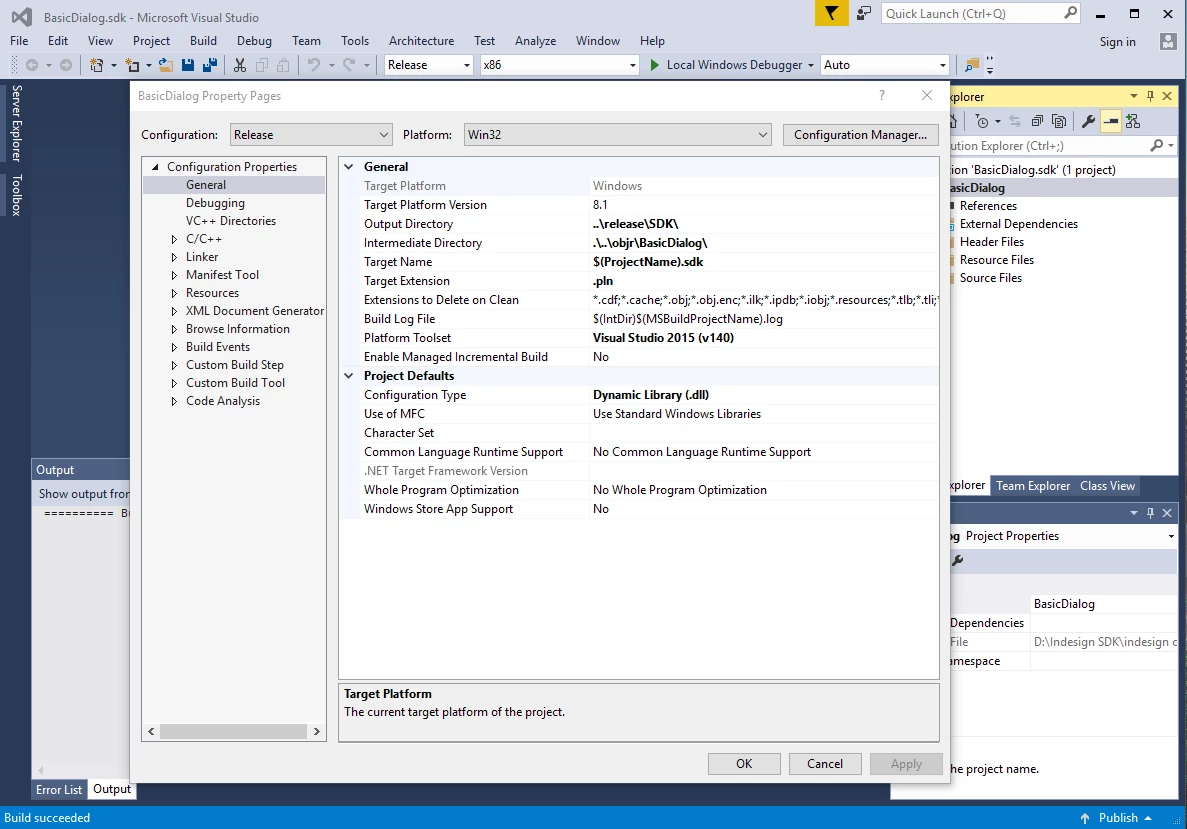Viewport: 1187px width, 829px height.
Task: Switch to the Error List tab
Action: (59, 790)
